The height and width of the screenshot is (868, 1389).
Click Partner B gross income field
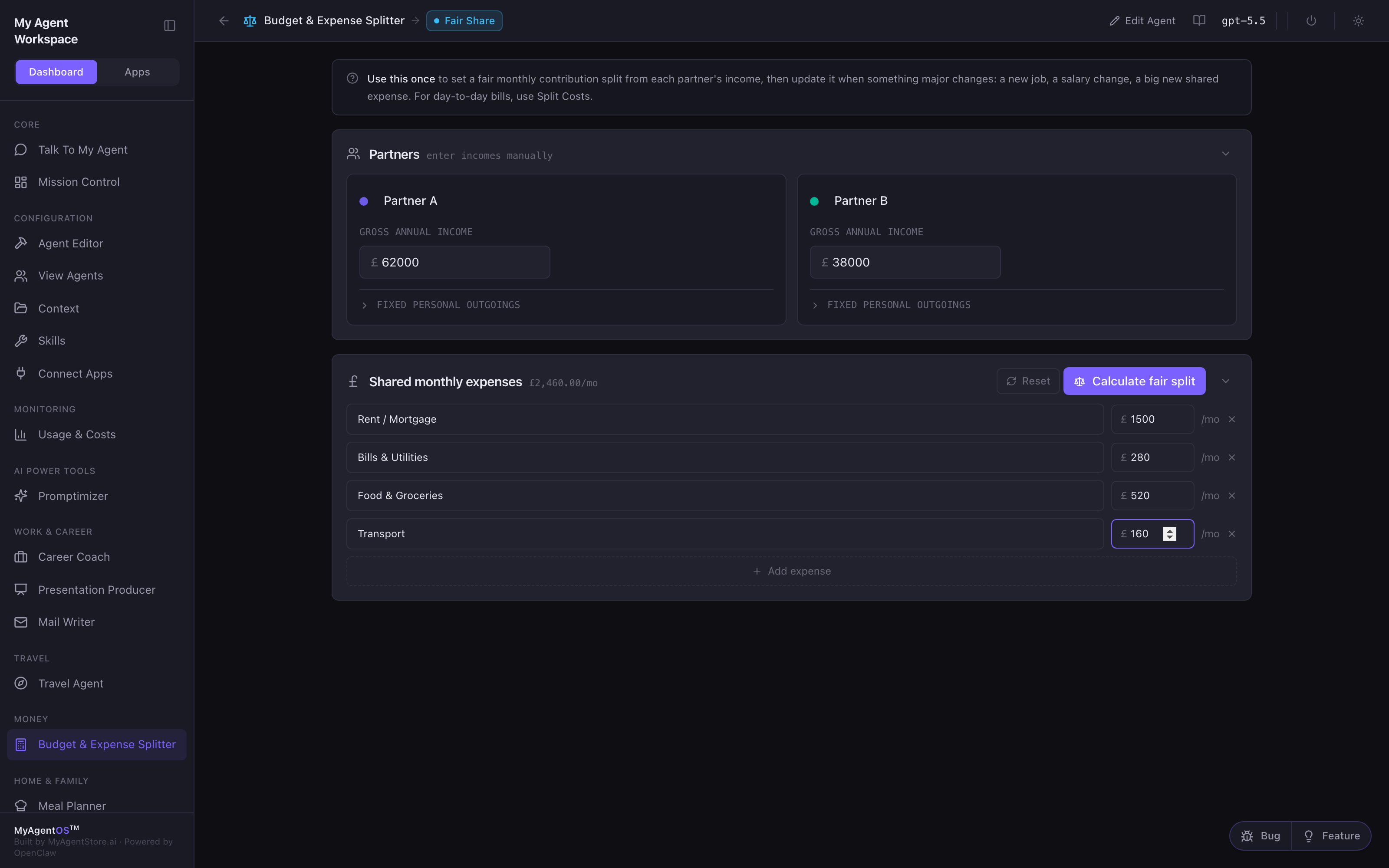pos(905,262)
